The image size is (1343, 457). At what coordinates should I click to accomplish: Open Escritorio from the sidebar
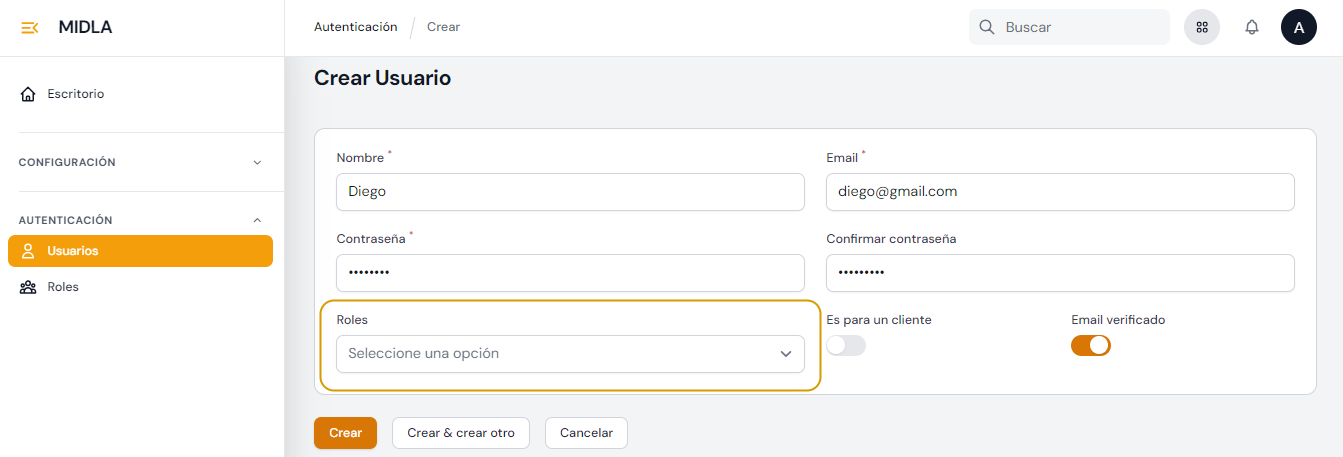[75, 94]
